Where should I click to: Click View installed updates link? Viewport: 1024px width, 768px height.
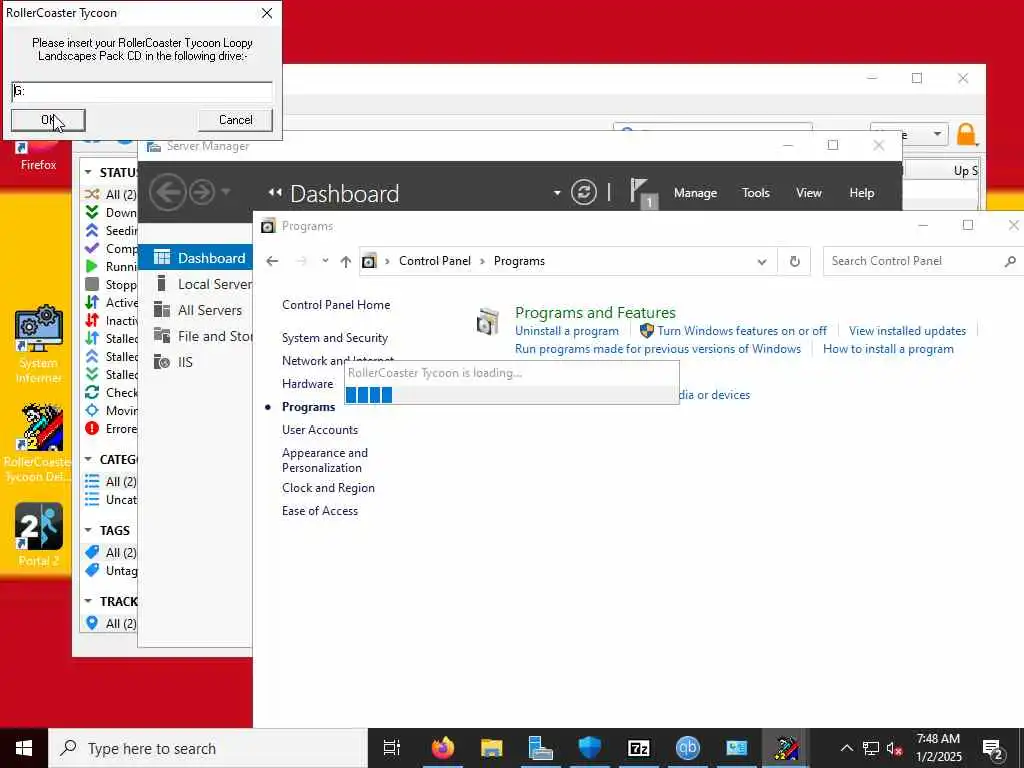(907, 331)
